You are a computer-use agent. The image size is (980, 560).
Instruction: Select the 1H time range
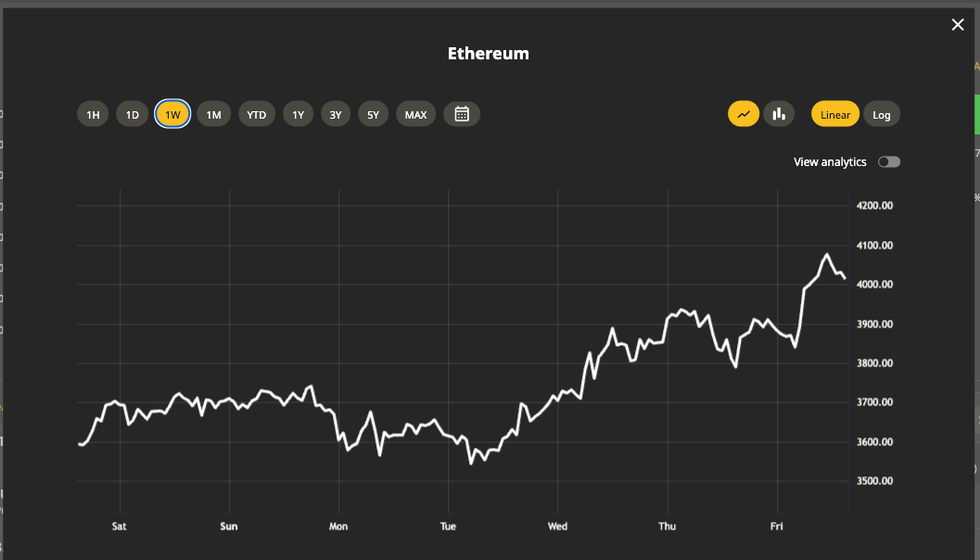click(x=93, y=114)
